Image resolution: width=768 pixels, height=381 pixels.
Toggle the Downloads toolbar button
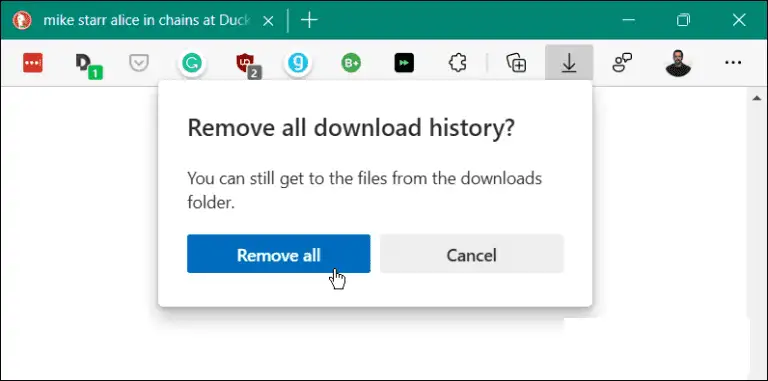pyautogui.click(x=569, y=63)
